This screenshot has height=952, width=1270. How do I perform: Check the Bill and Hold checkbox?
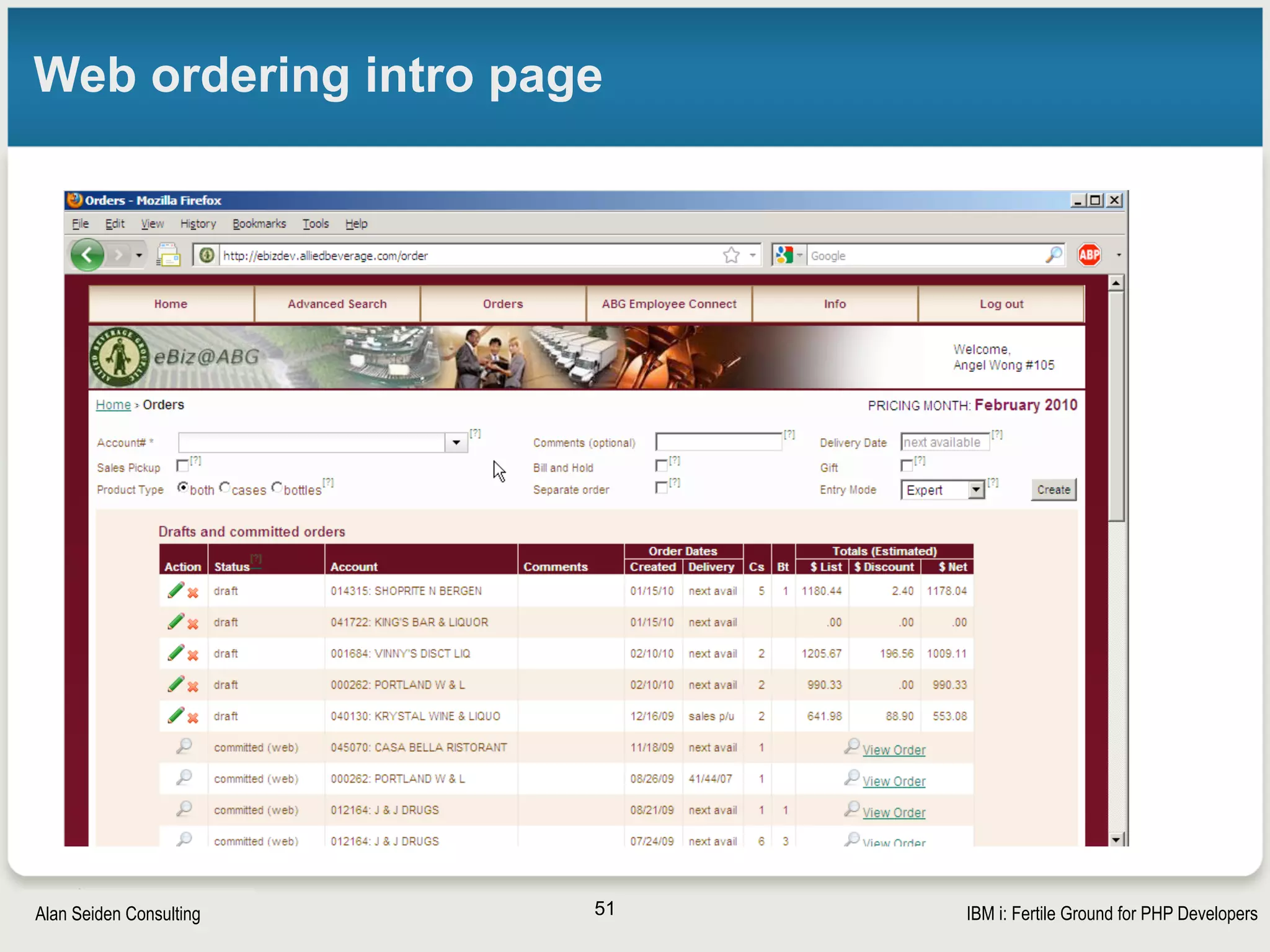point(661,465)
